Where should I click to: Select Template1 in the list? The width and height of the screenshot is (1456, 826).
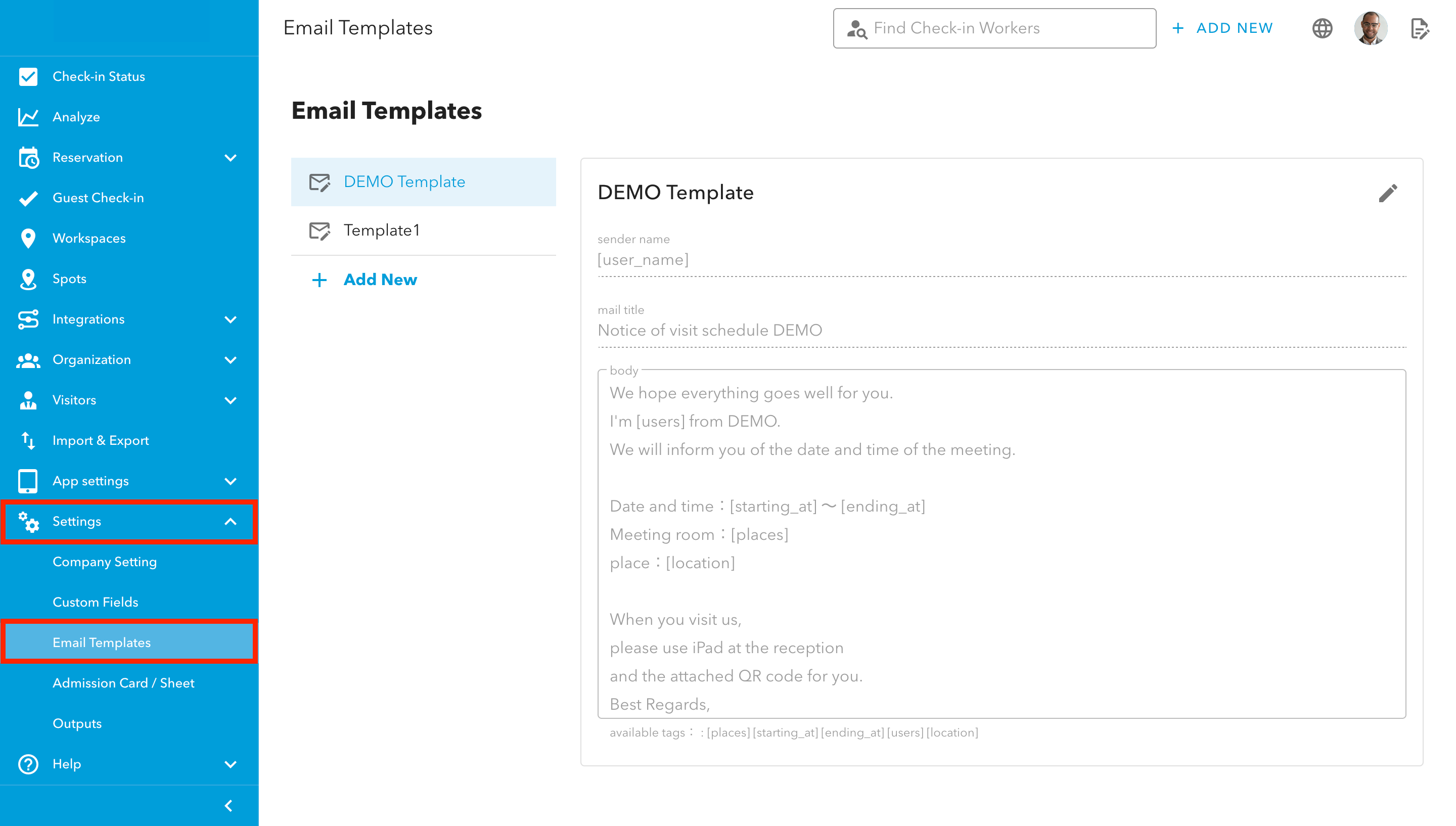423,231
